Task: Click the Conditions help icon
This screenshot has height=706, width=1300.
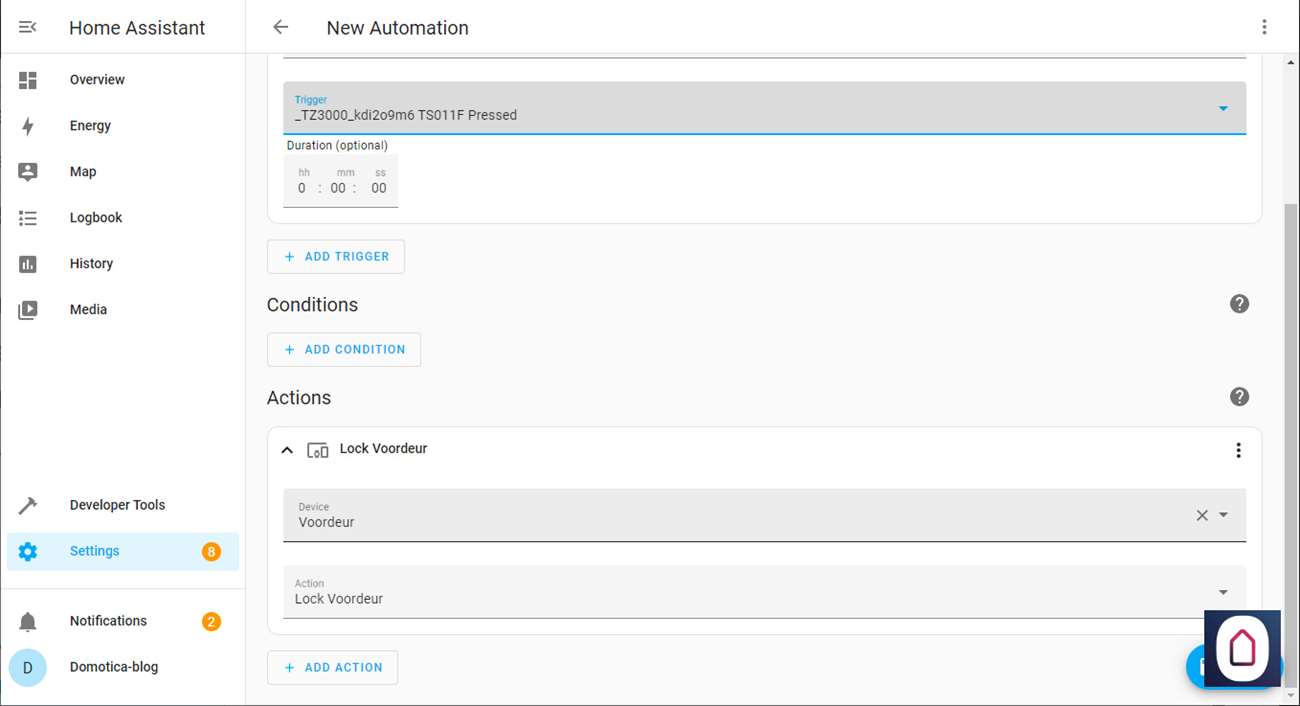Action: click(x=1239, y=304)
